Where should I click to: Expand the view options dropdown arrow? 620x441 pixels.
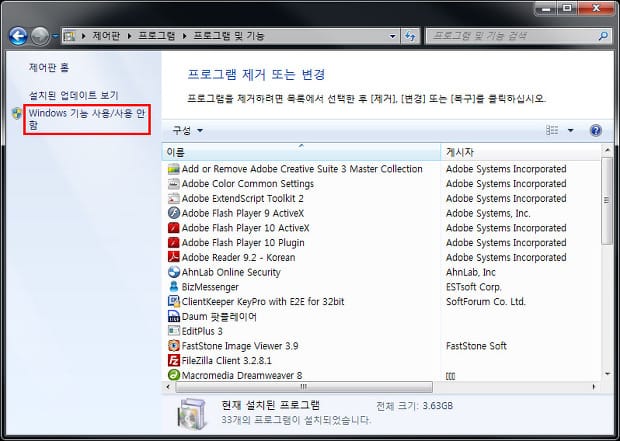point(571,131)
